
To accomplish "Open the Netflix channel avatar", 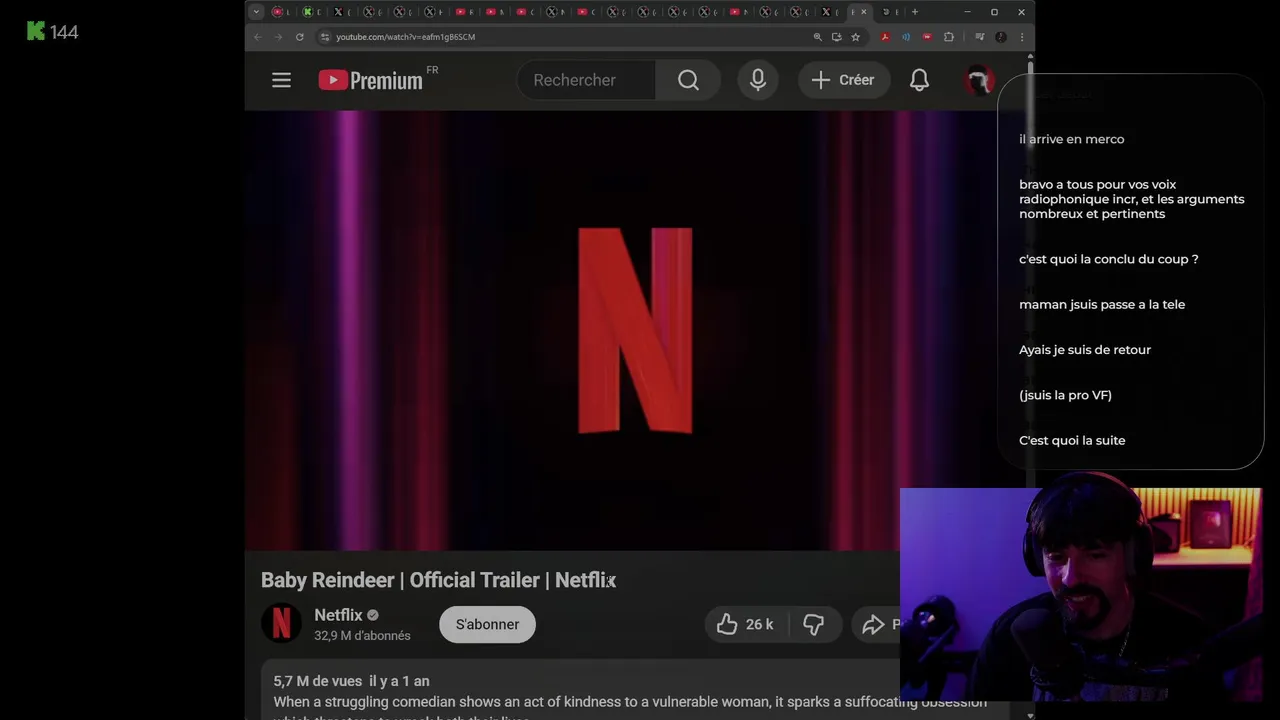I will coord(281,624).
